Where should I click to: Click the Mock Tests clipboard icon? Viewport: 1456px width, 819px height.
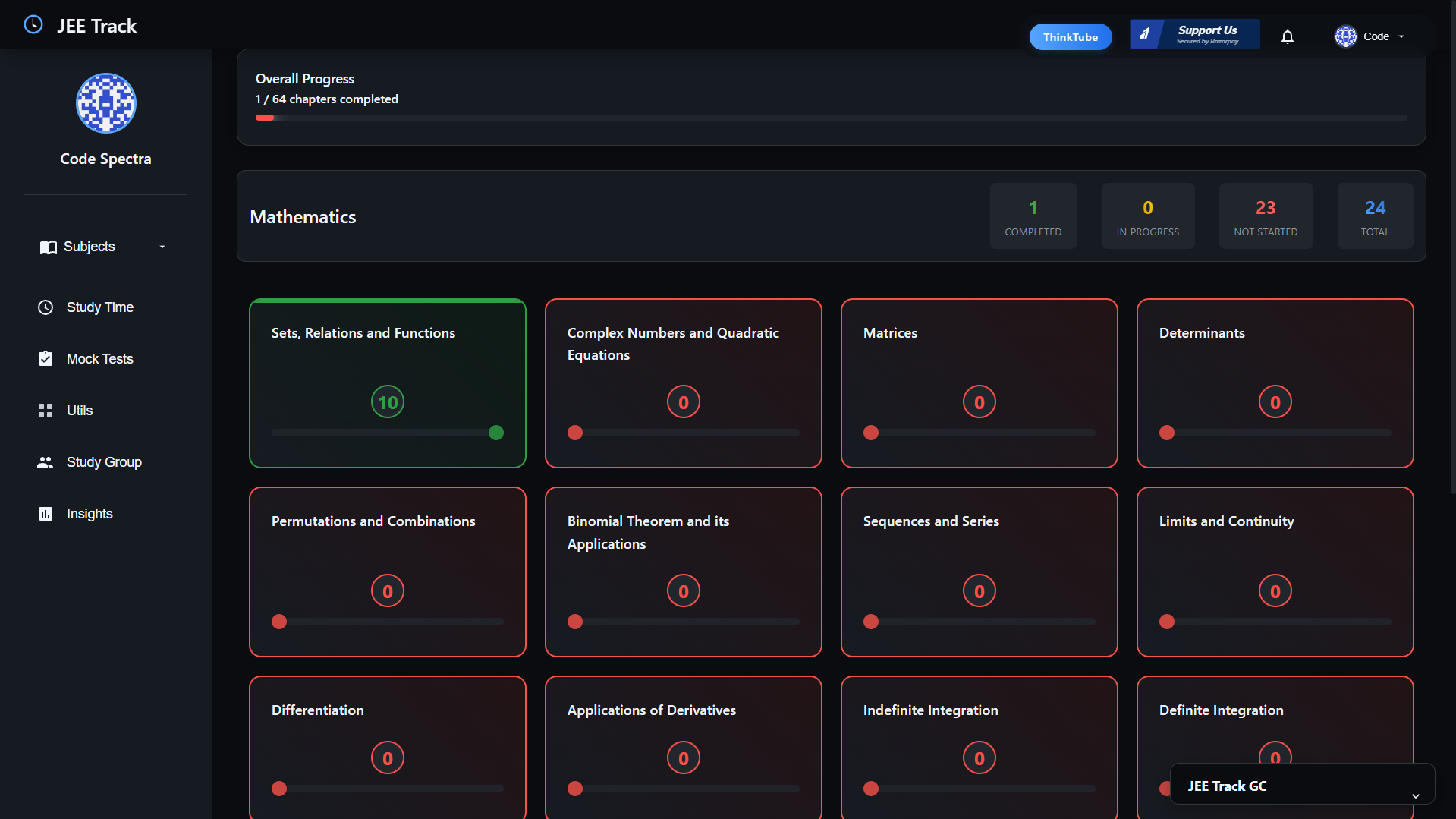[46, 359]
